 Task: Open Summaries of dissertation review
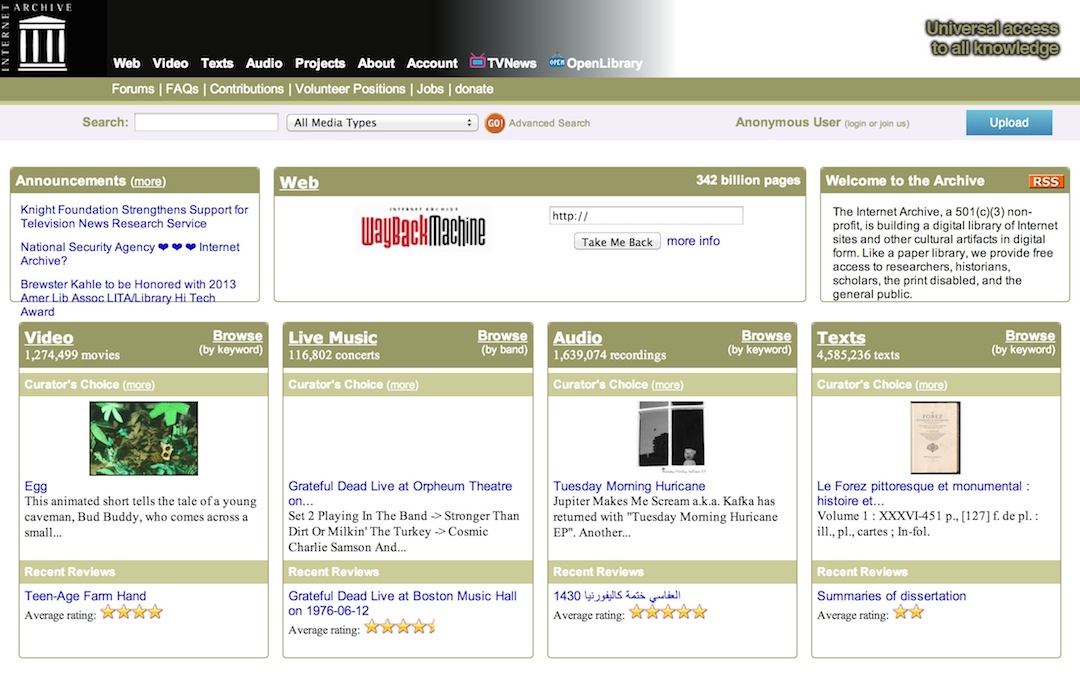click(891, 596)
